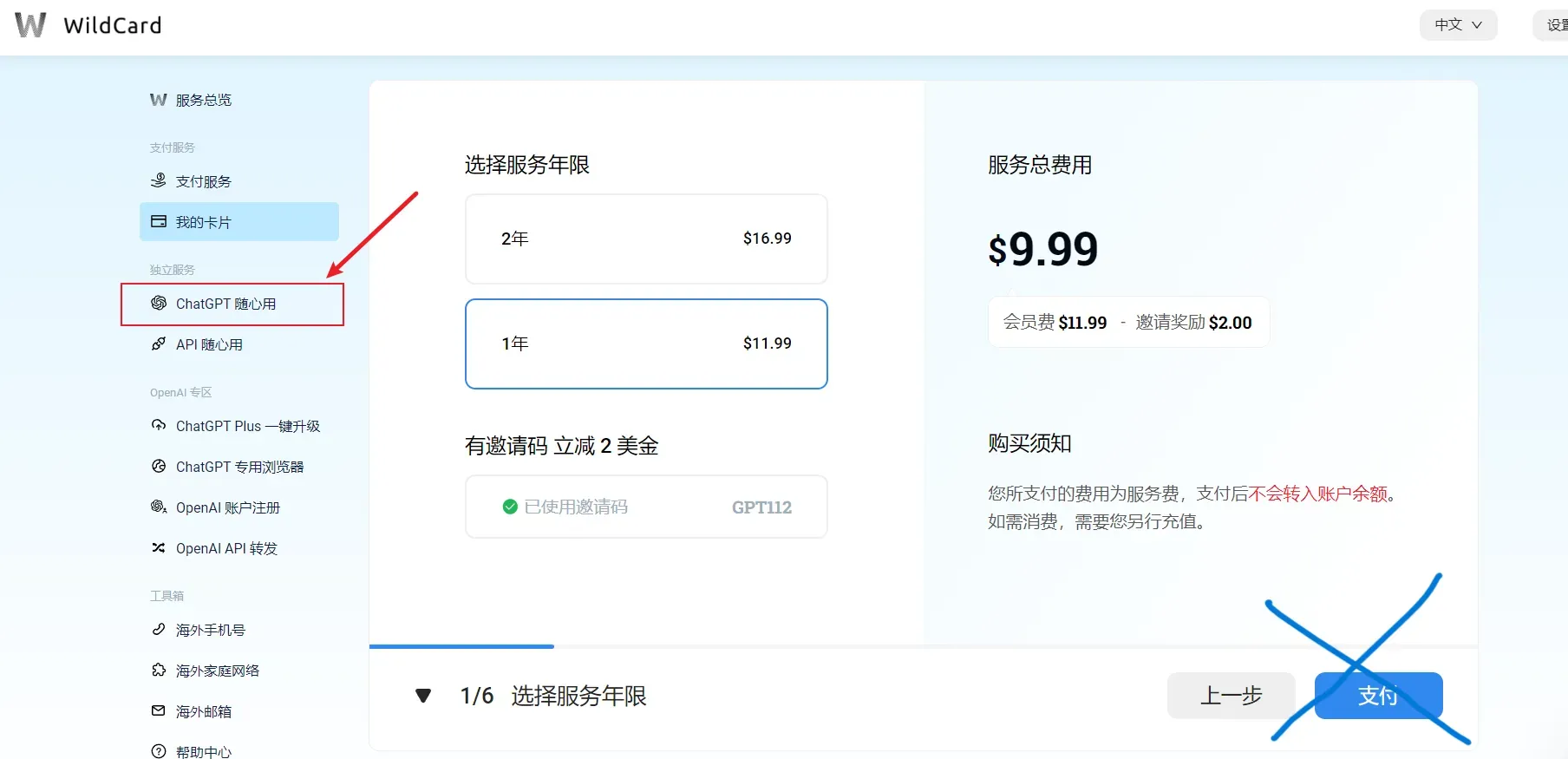Click the red 不会转入账户余额 text

point(1317,494)
